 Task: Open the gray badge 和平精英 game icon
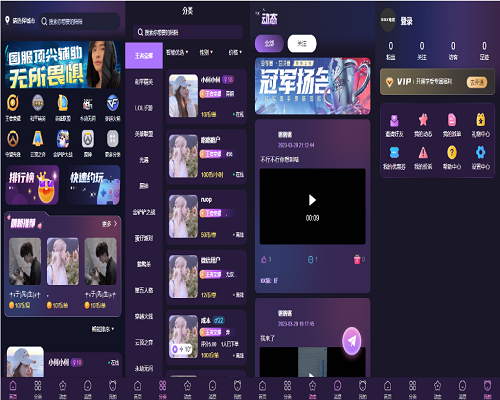pos(38,103)
